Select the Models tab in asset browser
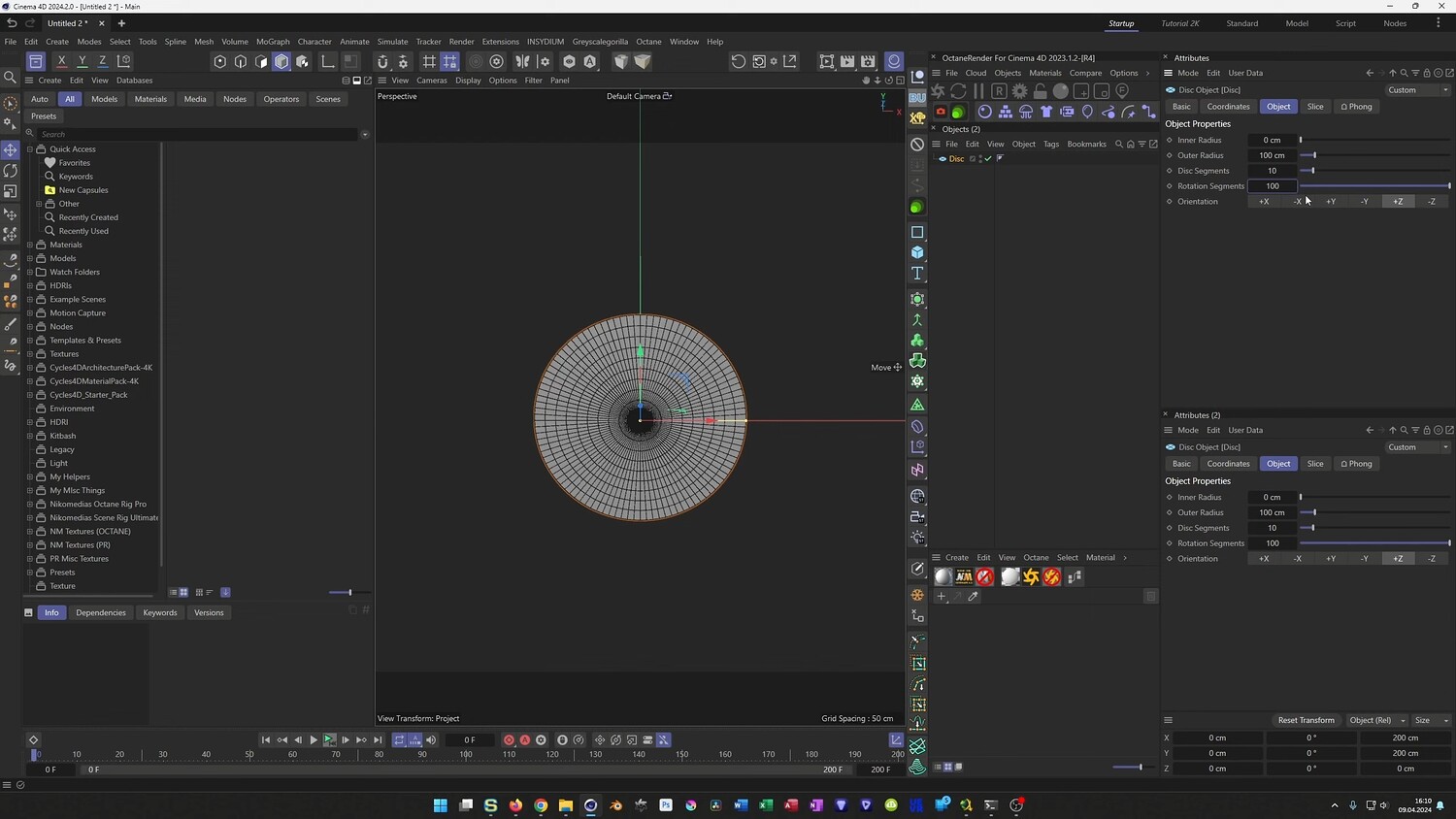The image size is (1456, 819). tap(104, 99)
